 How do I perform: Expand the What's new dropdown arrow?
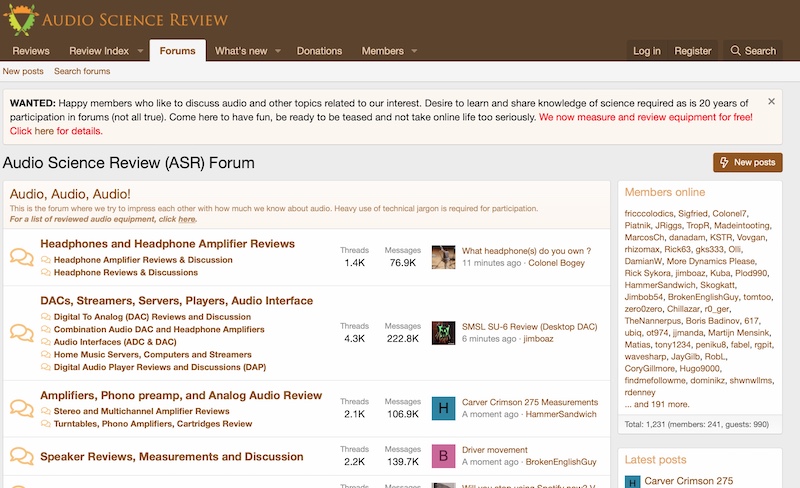pyautogui.click(x=278, y=51)
